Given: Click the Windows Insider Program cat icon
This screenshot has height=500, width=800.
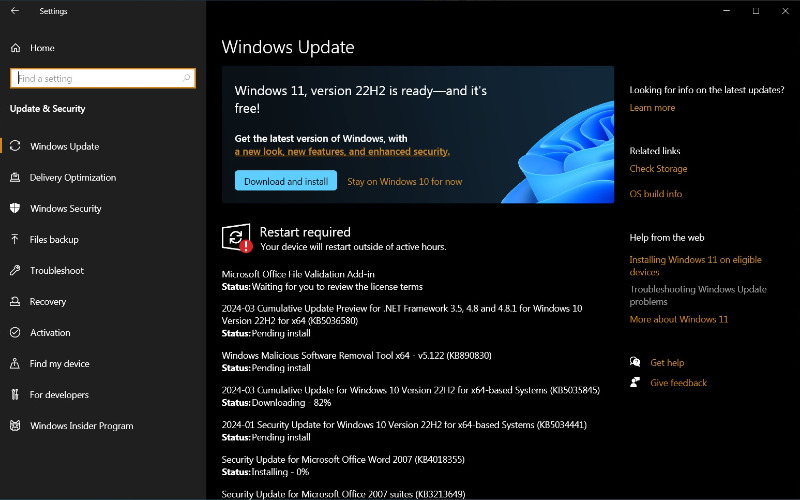Looking at the screenshot, I should coord(15,426).
